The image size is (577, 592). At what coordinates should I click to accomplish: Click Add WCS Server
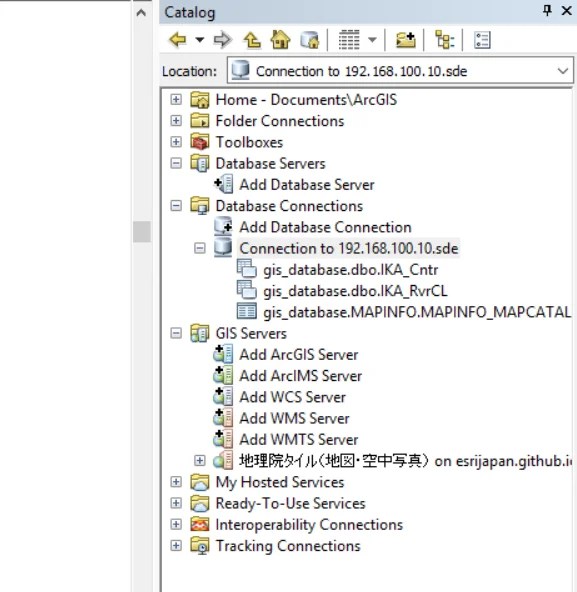click(x=293, y=397)
